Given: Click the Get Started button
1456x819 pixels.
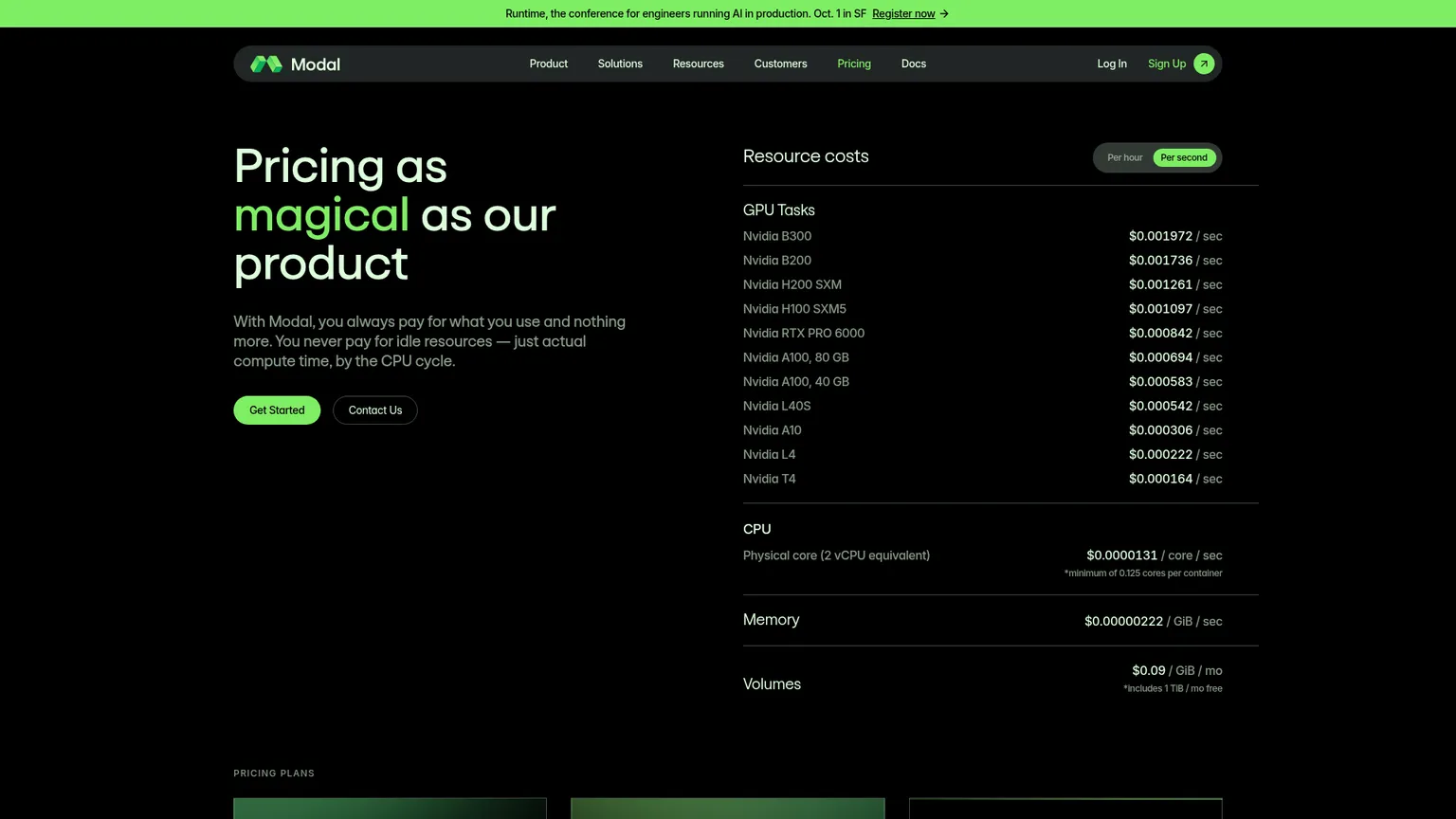Looking at the screenshot, I should pos(277,410).
